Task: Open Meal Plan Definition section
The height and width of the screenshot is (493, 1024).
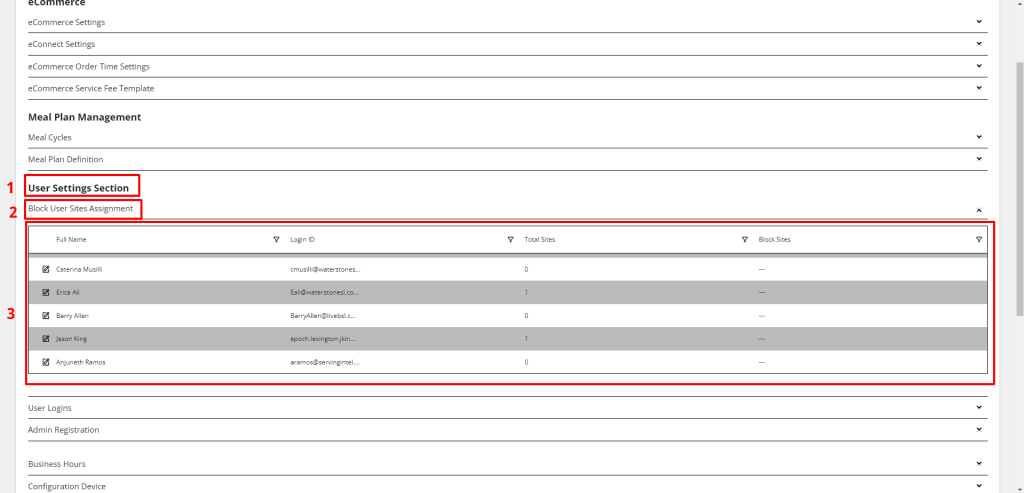Action: [x=978, y=159]
